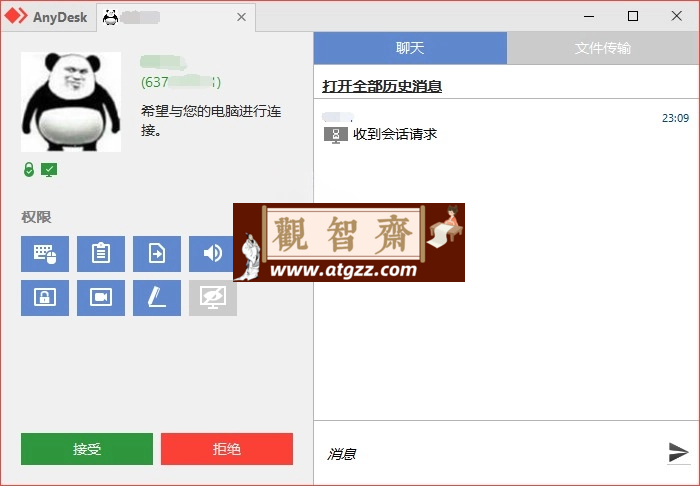Toggle the session recording permission
Image resolution: width=700 pixels, height=486 pixels.
[x=101, y=298]
